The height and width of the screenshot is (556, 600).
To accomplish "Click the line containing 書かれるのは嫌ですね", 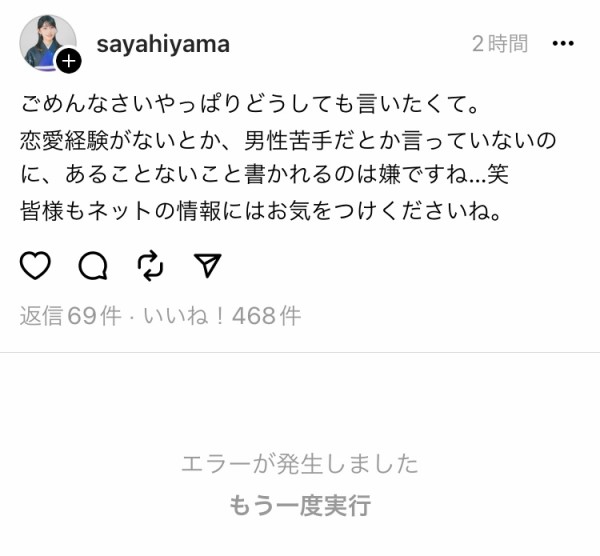I will (x=264, y=174).
